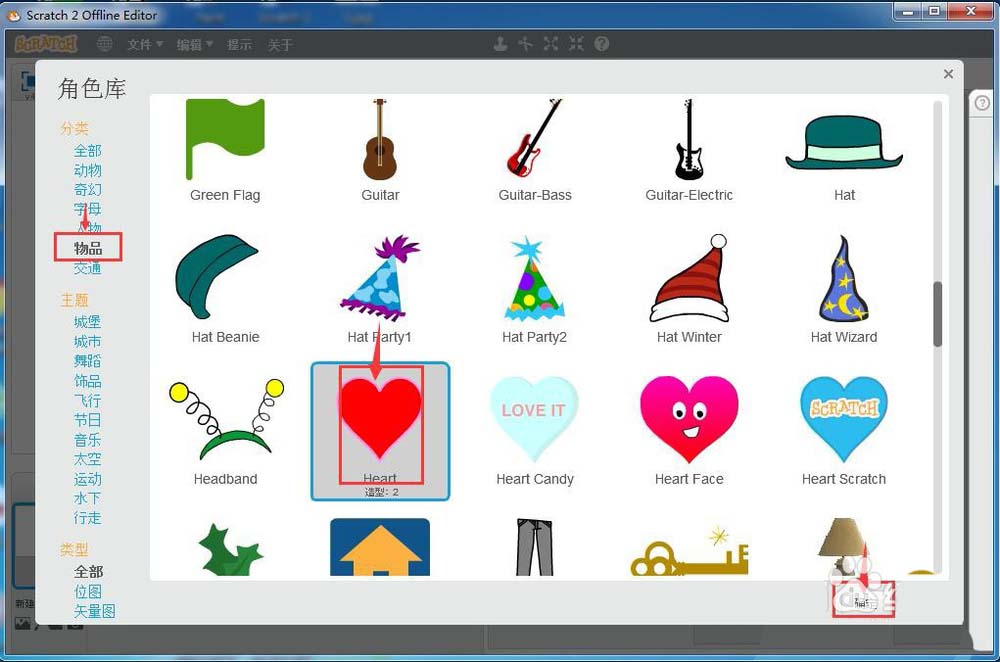Filter sprites by 物品 category
1000x662 pixels.
(88, 248)
